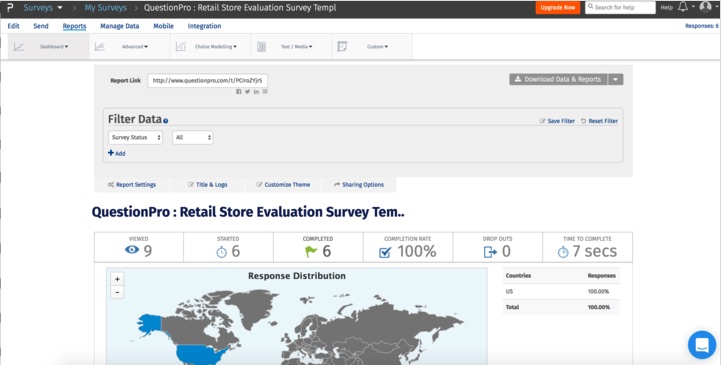Click the Save Filter link
The height and width of the screenshot is (365, 721).
click(x=557, y=121)
